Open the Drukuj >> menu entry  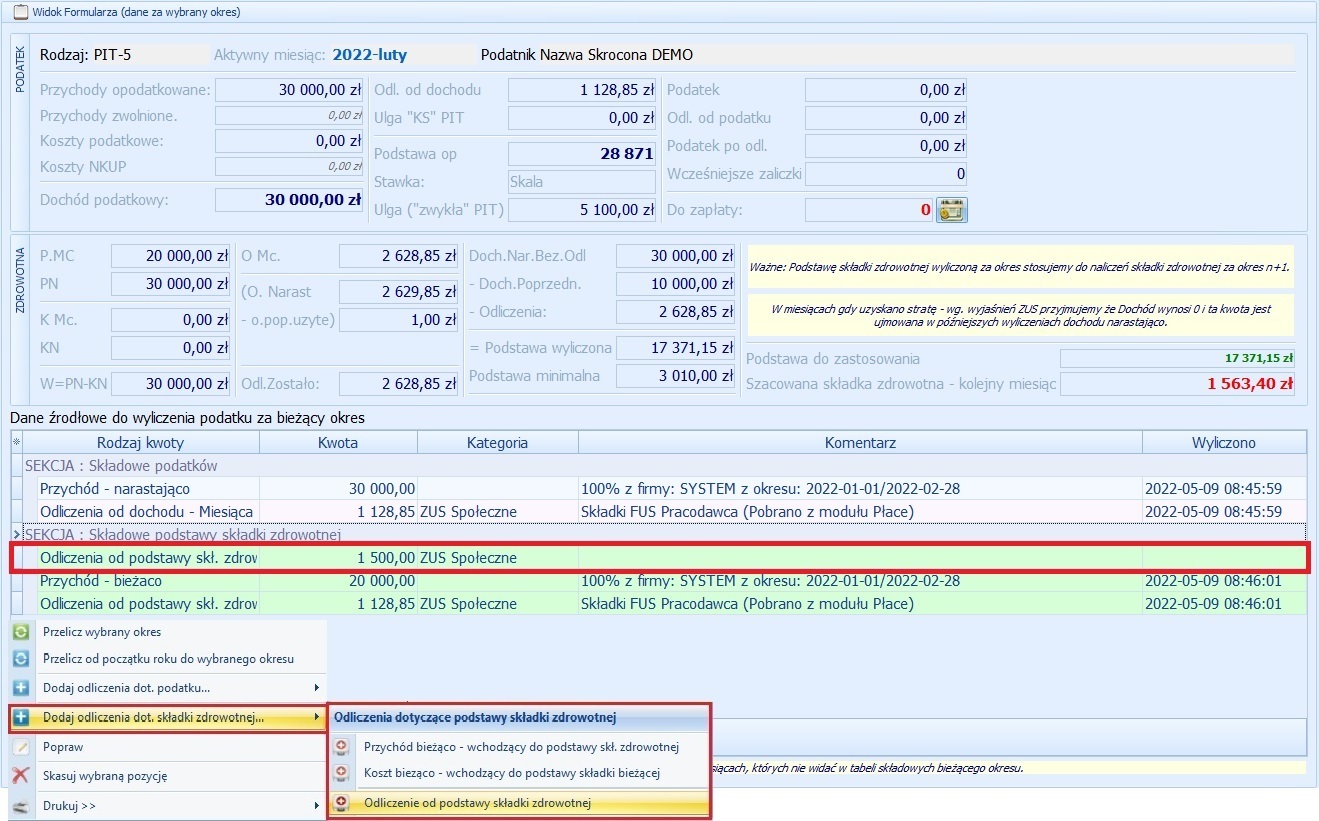coord(168,806)
